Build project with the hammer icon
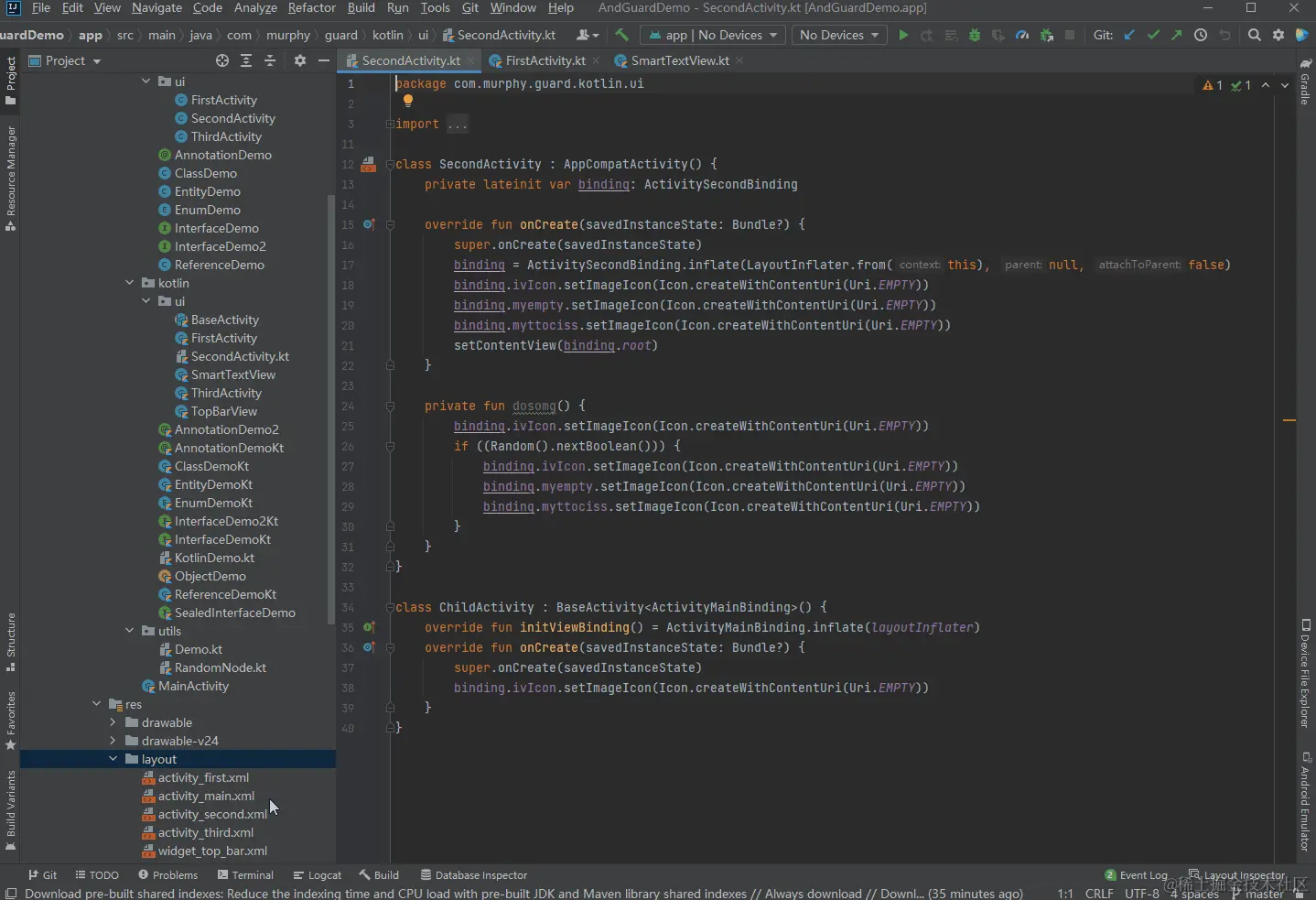Screen dimensions: 1316x900 click(x=621, y=35)
